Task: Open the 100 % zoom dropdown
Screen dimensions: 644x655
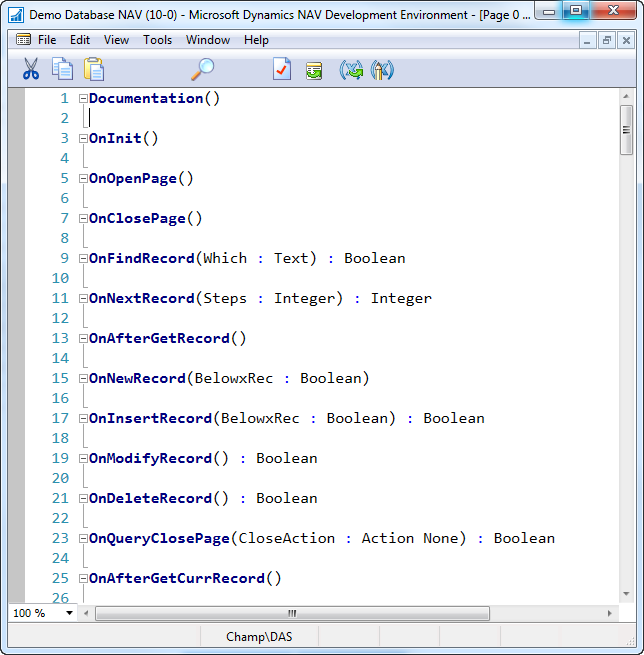Action: (x=69, y=613)
